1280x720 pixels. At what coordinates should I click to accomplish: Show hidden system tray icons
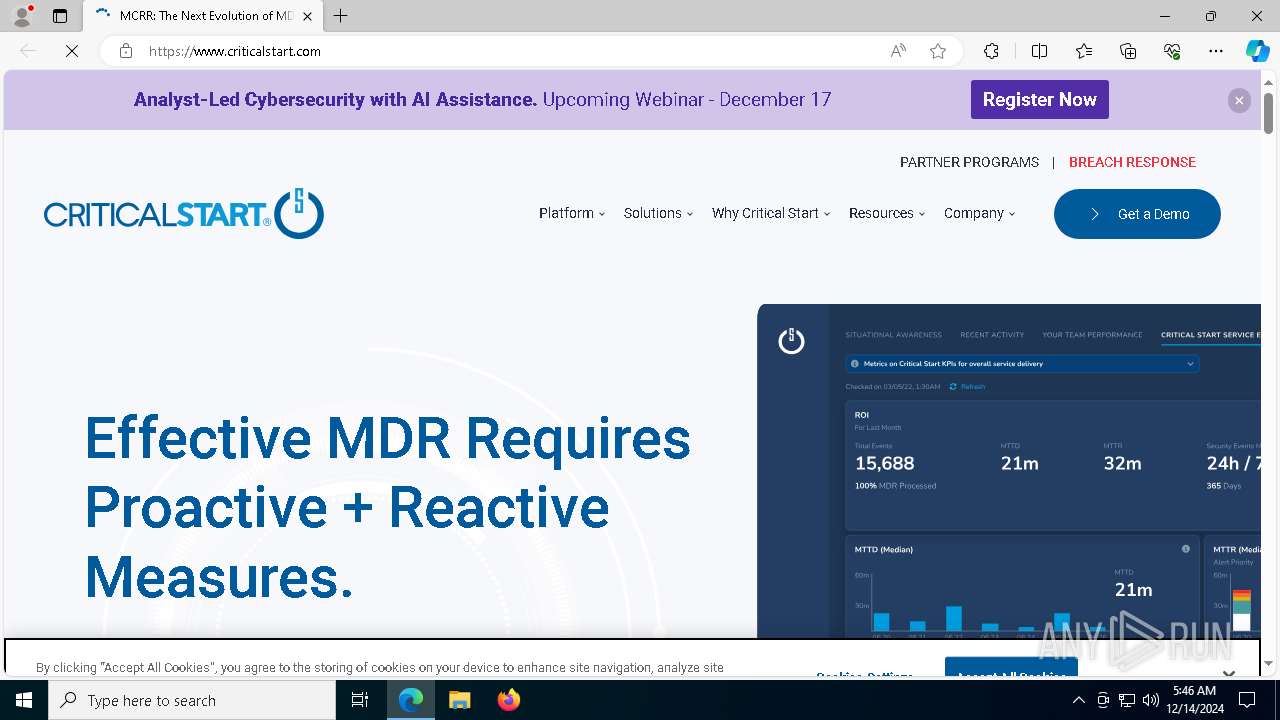point(1078,700)
